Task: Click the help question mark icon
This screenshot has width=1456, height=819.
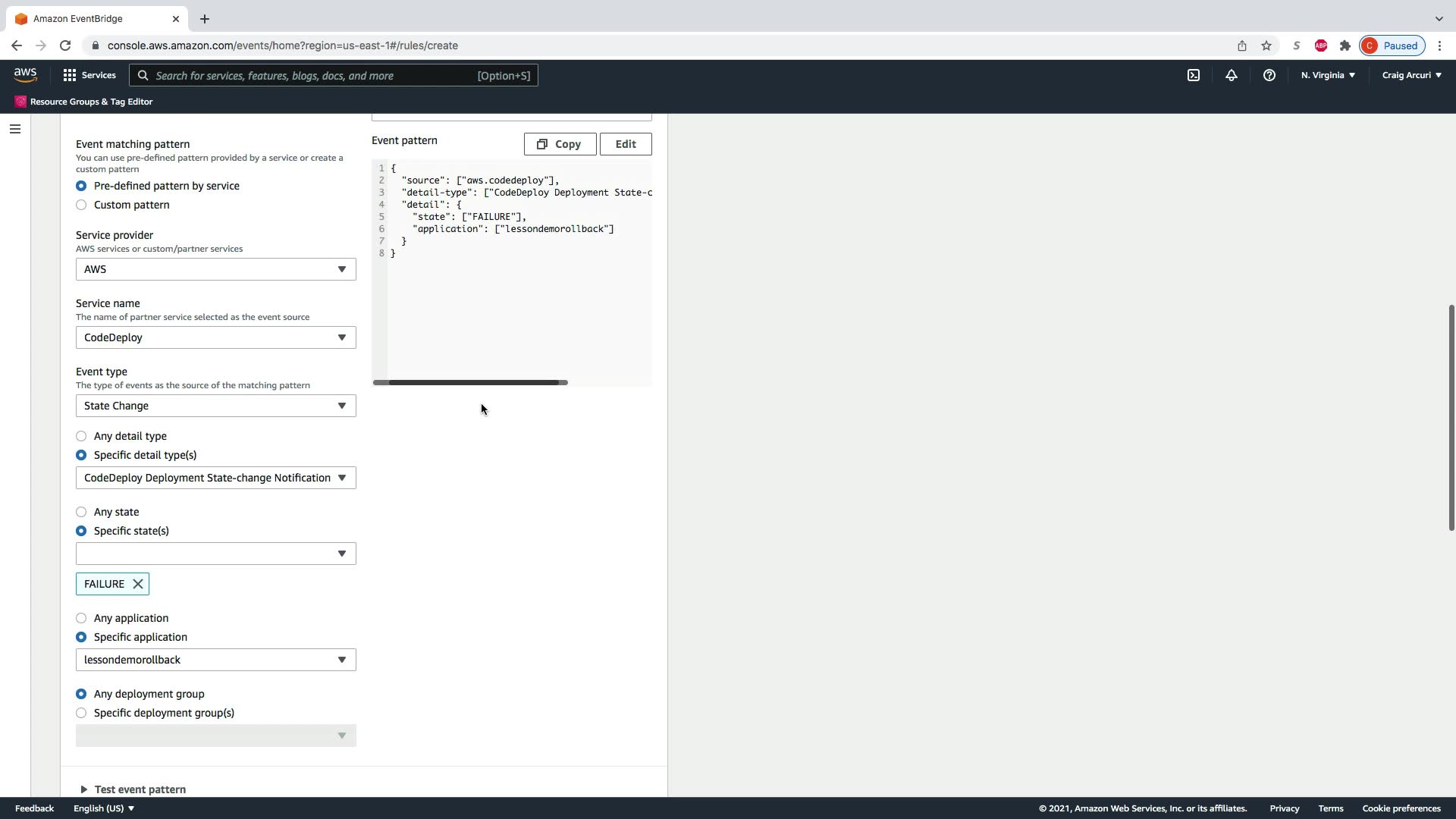Action: pyautogui.click(x=1269, y=75)
